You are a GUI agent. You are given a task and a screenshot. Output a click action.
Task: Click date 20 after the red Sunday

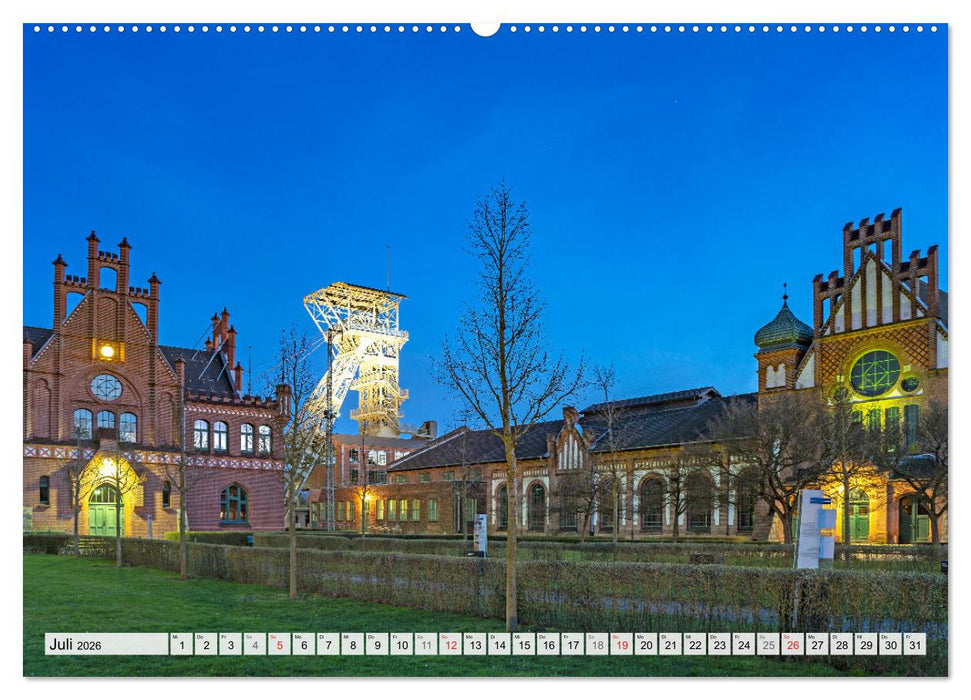click(x=645, y=646)
